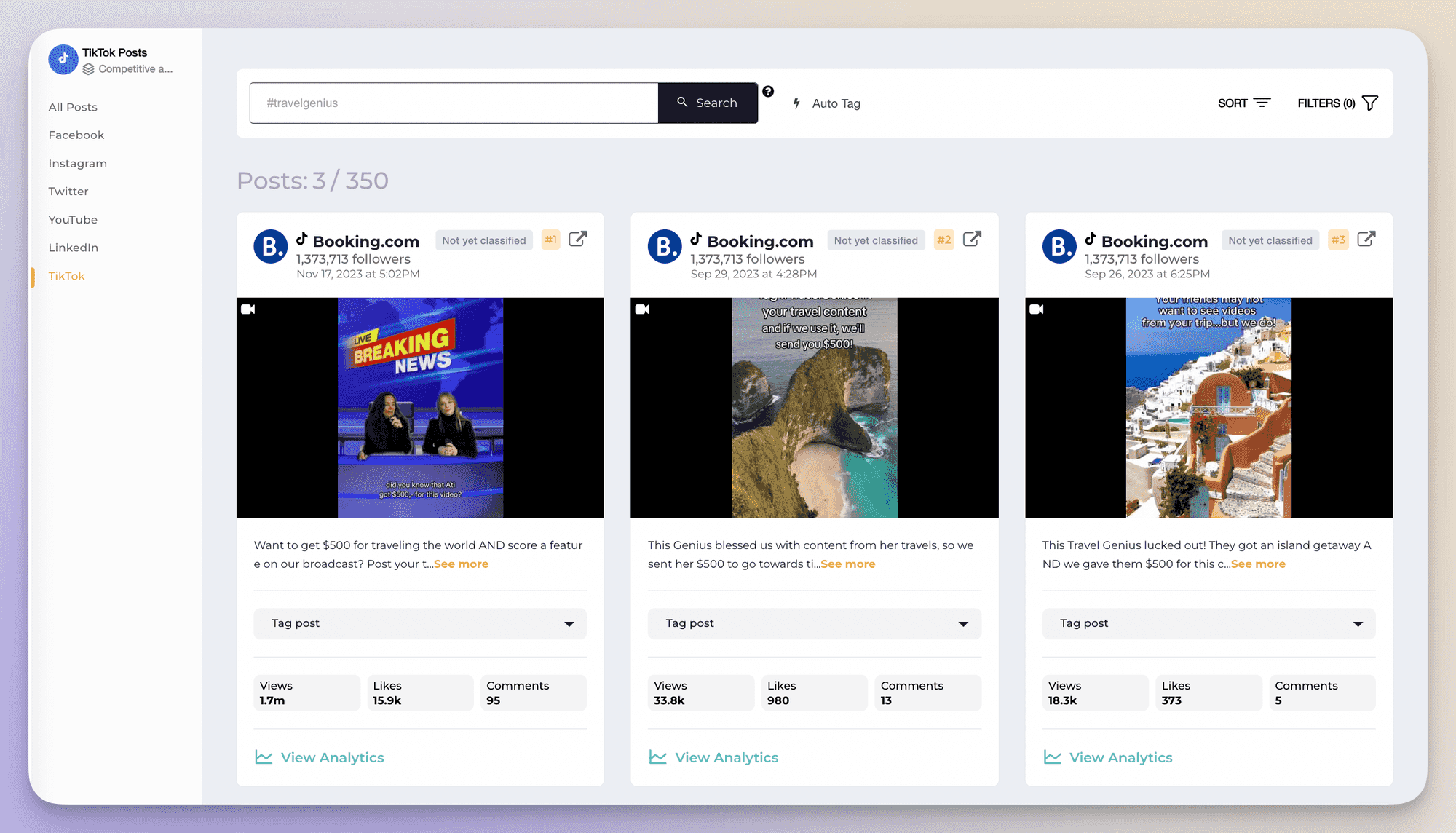1456x833 pixels.
Task: Click Booking.com avatar on Nov 17 post
Action: [x=271, y=247]
